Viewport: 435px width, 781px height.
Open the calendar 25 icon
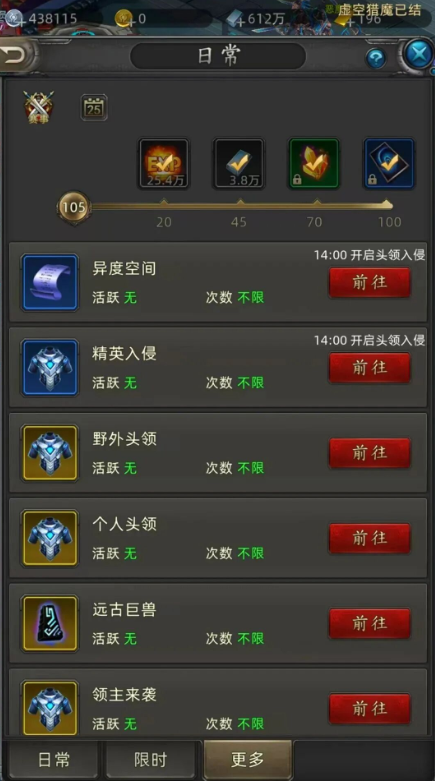click(x=94, y=108)
